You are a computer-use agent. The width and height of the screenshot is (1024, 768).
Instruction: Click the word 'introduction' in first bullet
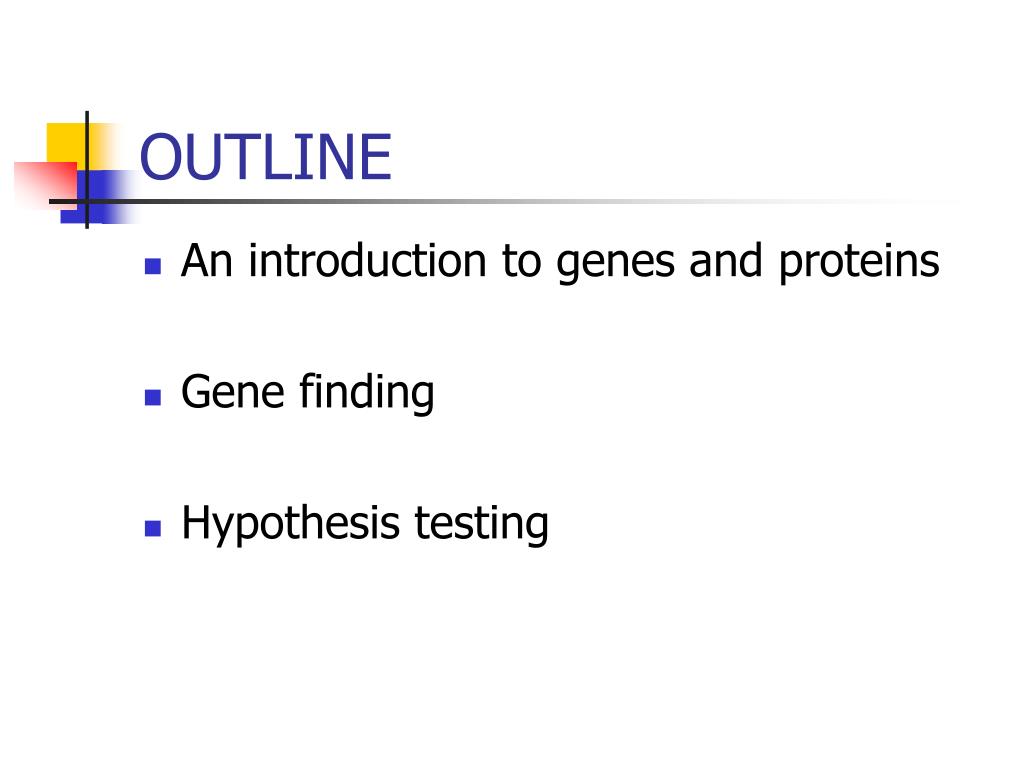click(x=368, y=261)
